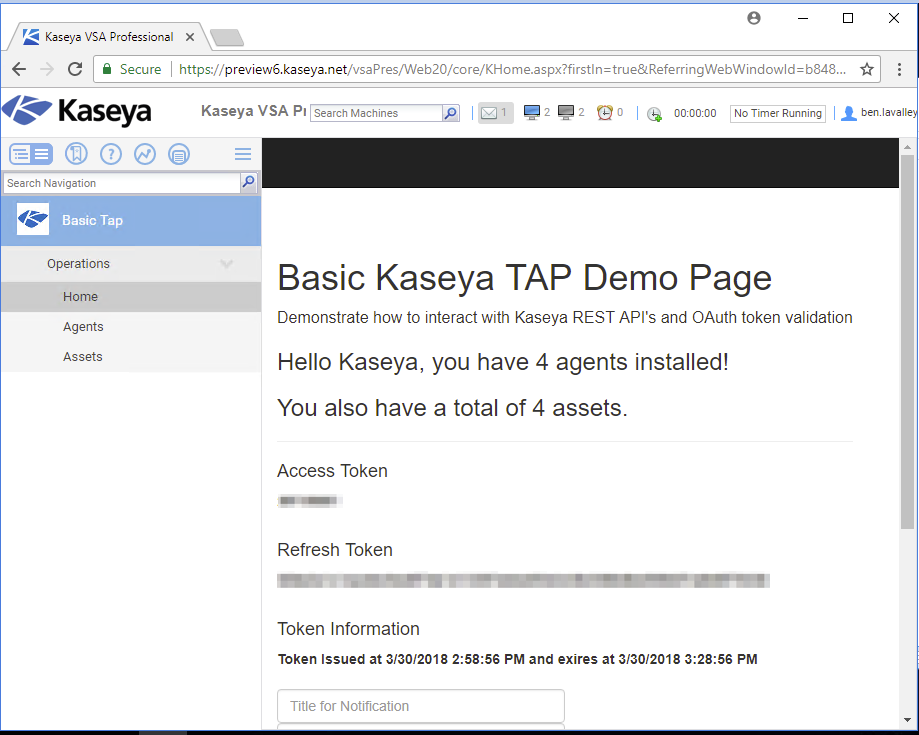Click the No Timer Running button
The height and width of the screenshot is (735, 919).
pos(778,113)
